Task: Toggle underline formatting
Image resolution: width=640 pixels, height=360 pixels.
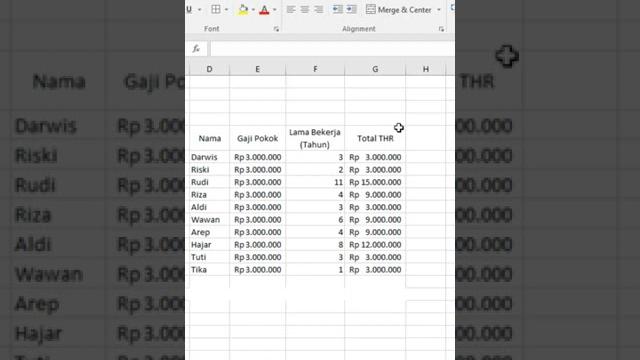Action: (x=189, y=9)
